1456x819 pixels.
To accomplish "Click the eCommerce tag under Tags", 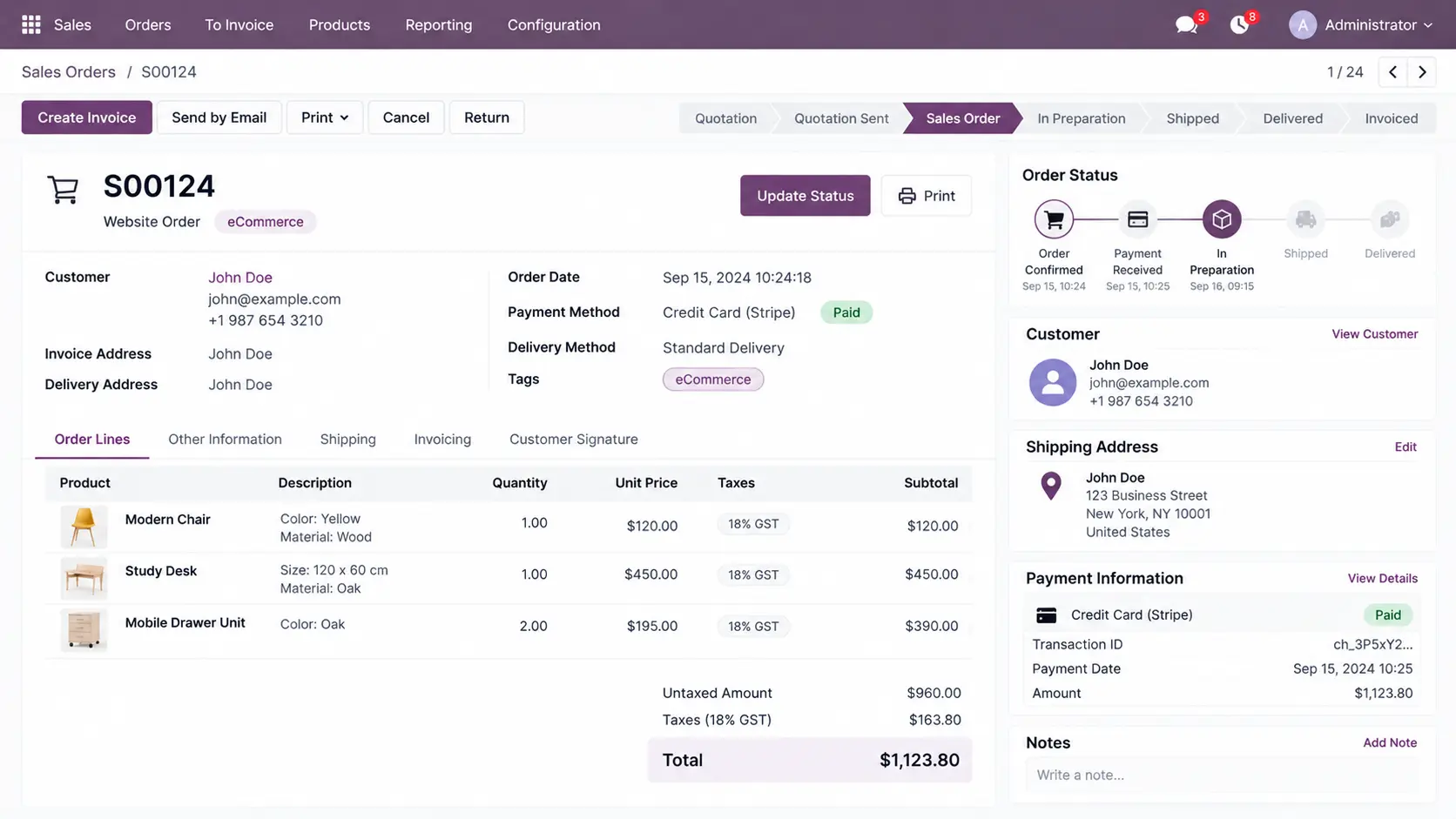I will click(713, 379).
